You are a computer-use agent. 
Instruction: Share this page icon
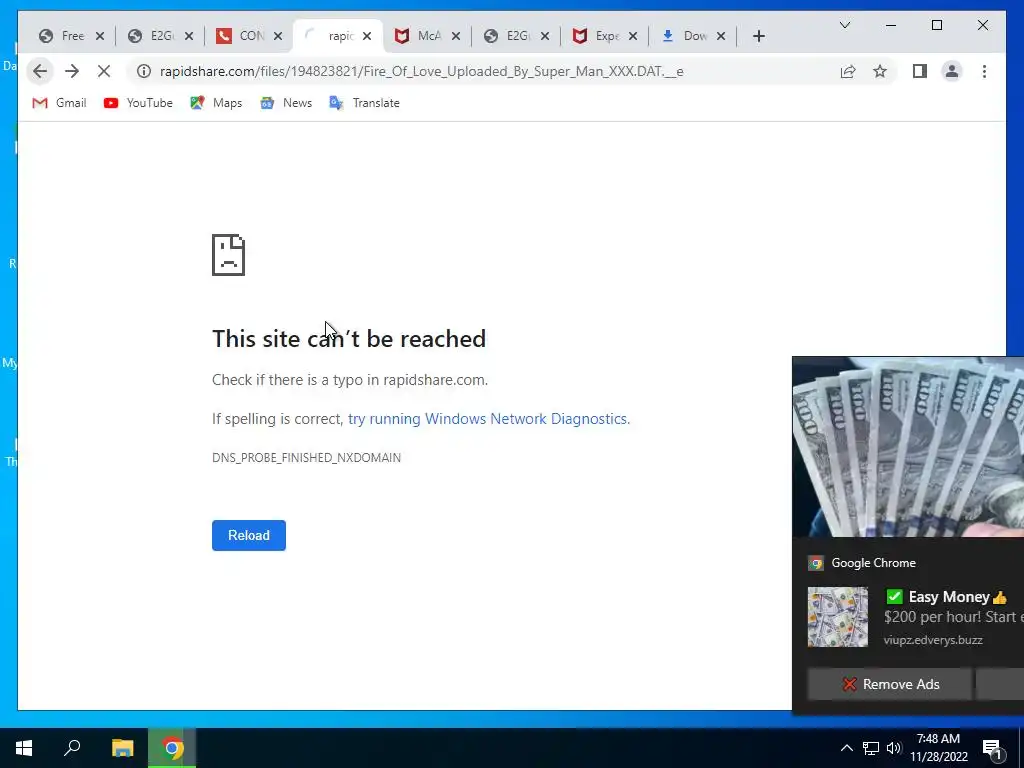(848, 71)
